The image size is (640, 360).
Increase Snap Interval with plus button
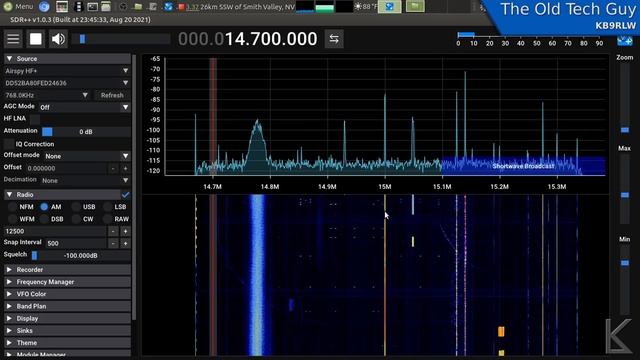coord(125,243)
